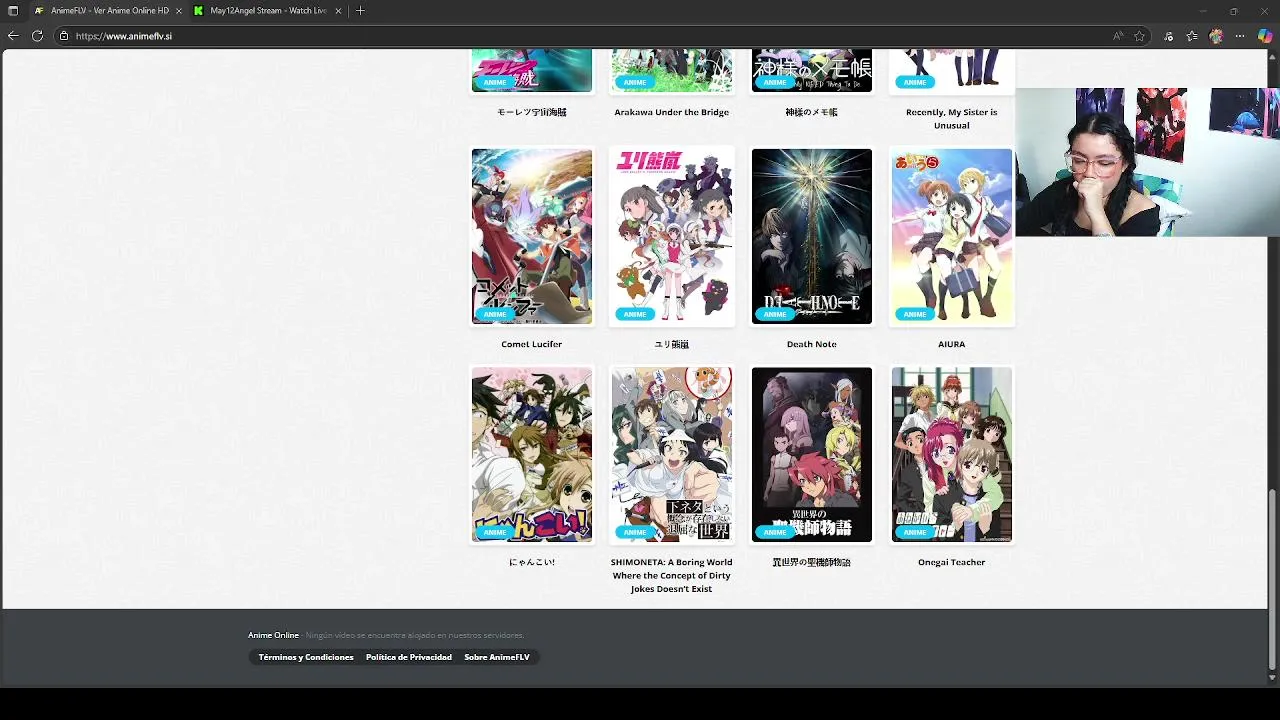Open the Onegai Teacher poster
Viewport: 1280px width, 720px height.
coord(952,455)
